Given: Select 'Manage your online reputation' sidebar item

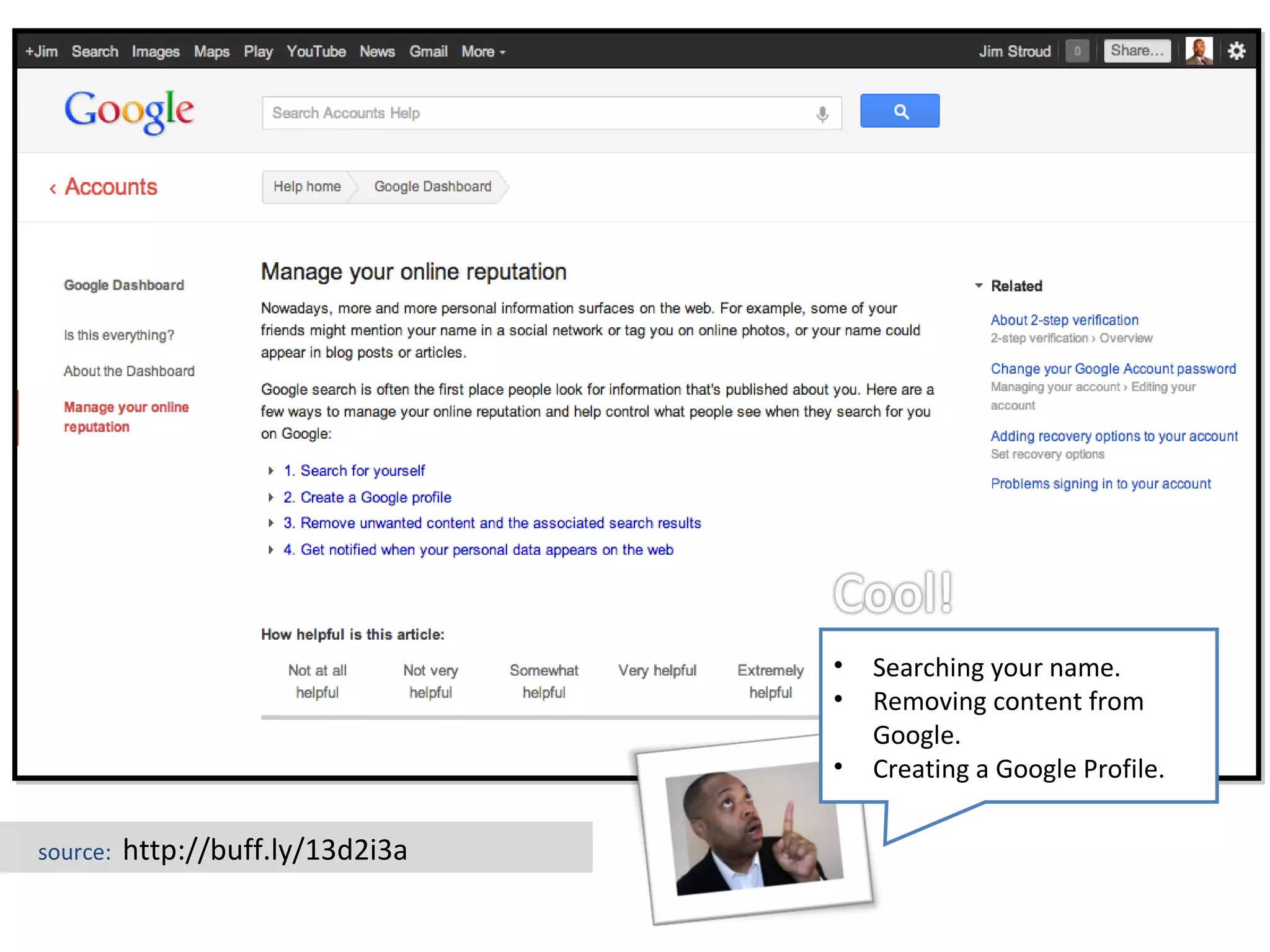Looking at the screenshot, I should 127,417.
